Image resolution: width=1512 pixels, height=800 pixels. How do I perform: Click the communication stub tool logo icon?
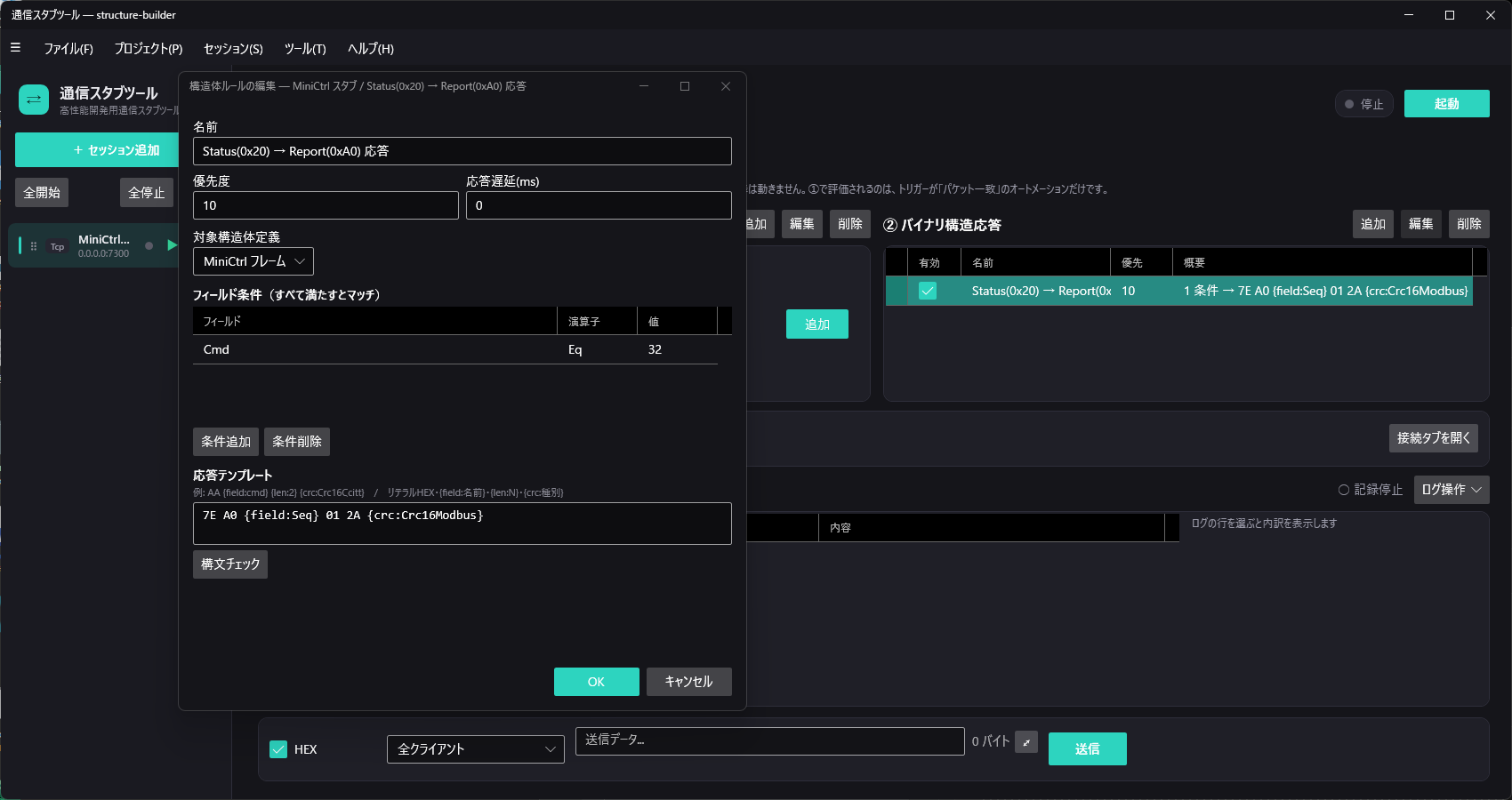tap(34, 100)
